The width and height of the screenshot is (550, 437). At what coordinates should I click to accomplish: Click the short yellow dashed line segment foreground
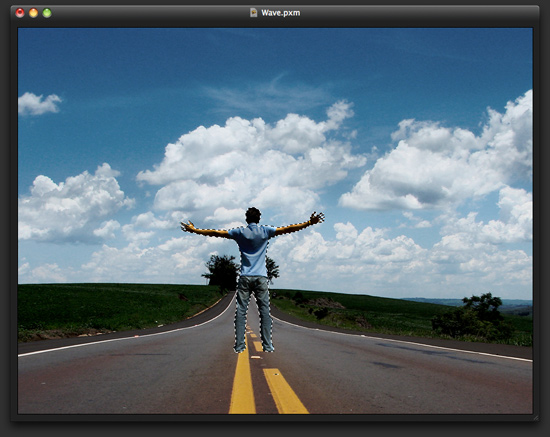point(285,391)
